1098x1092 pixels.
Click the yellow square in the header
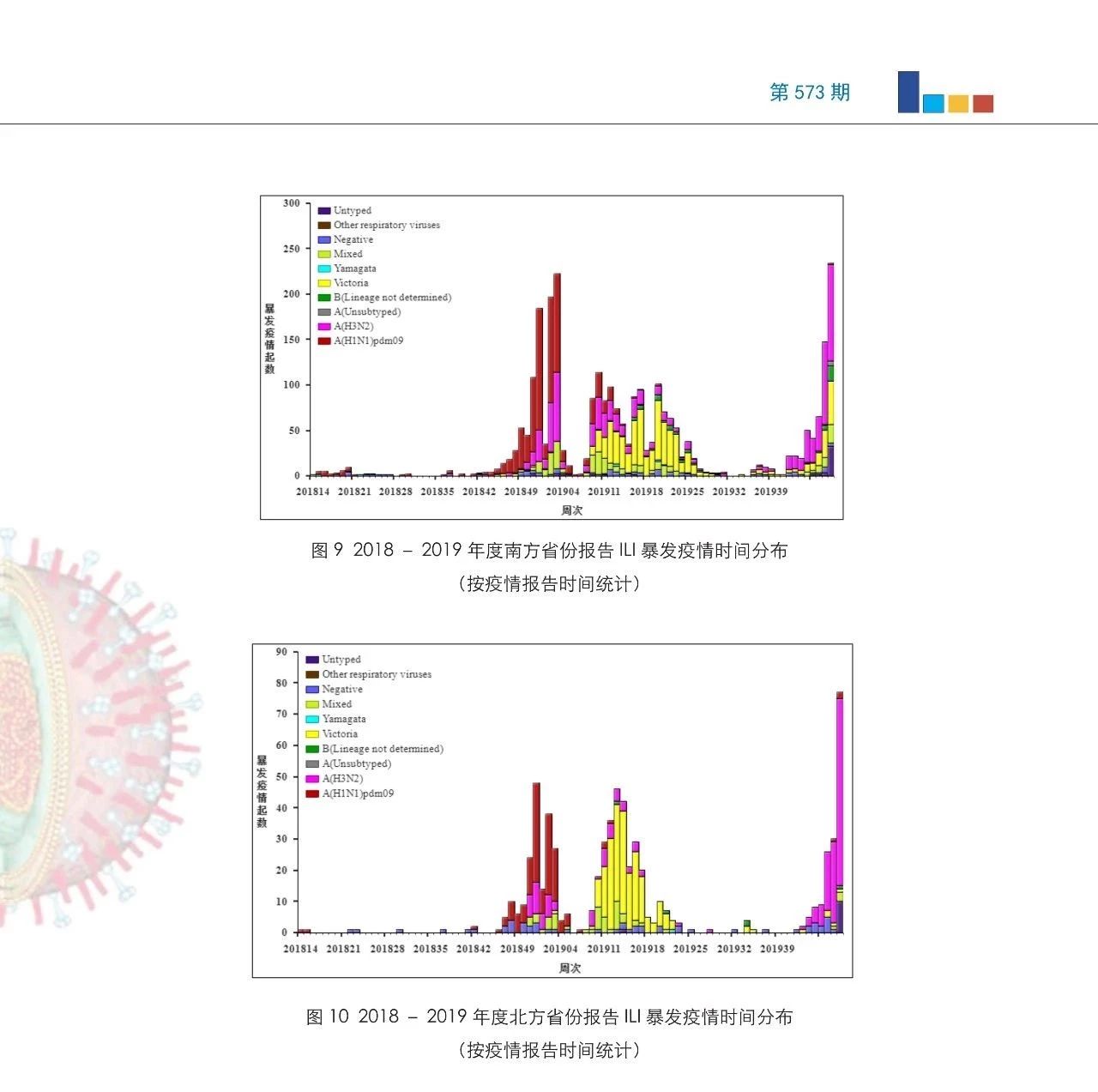[958, 104]
